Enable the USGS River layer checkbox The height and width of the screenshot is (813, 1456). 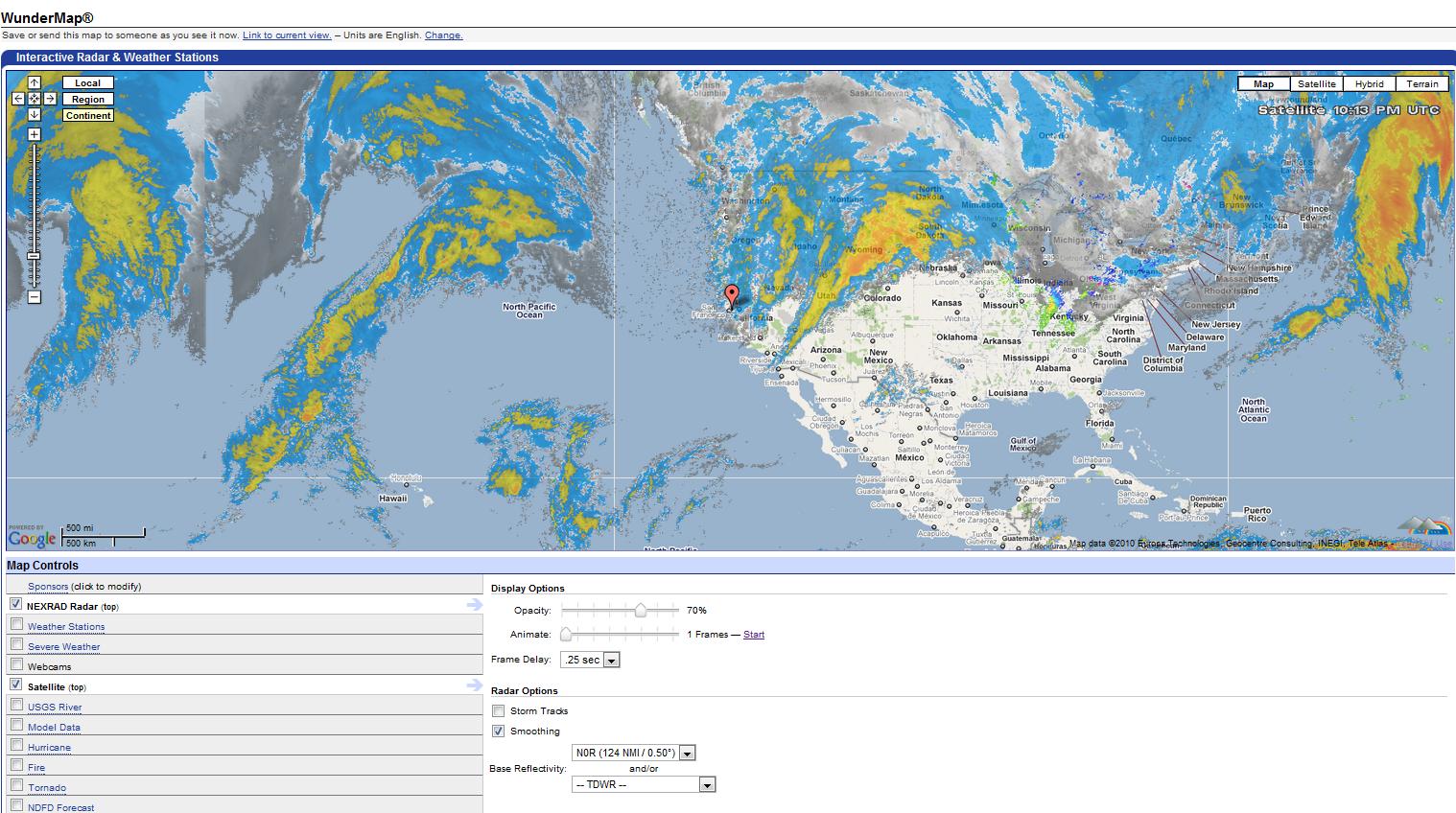pyautogui.click(x=16, y=705)
